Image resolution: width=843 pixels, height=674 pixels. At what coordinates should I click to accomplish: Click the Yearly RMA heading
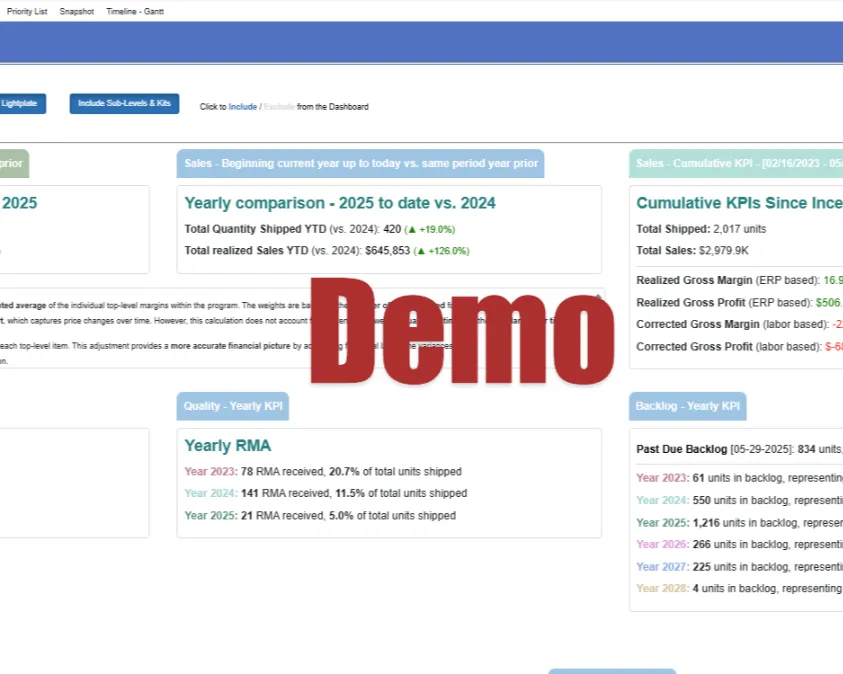227,446
